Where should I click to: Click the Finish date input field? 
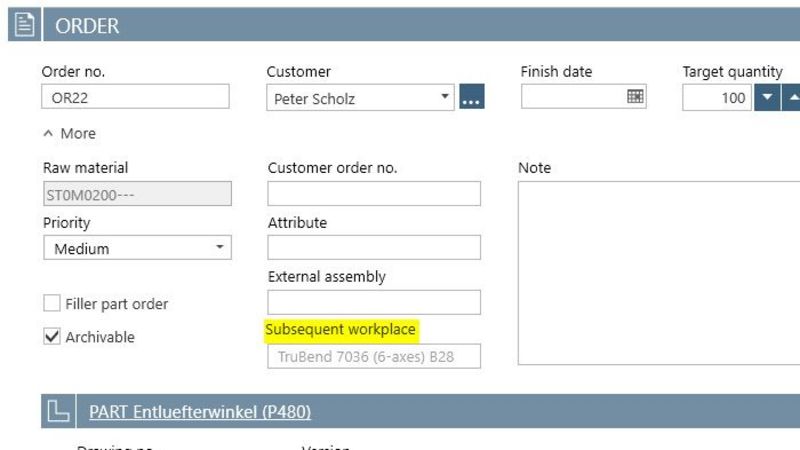click(570, 97)
